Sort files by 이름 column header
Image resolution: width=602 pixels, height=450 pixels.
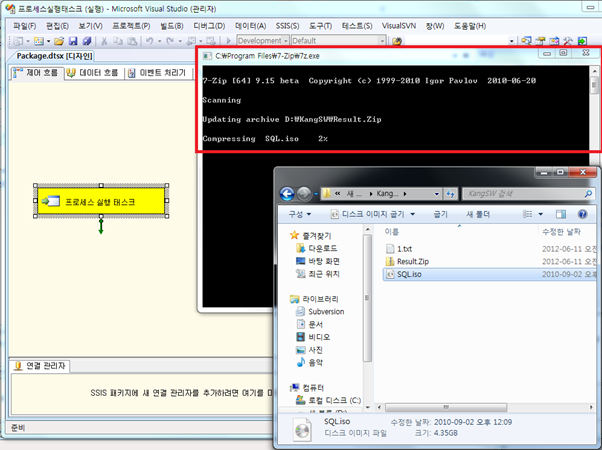pyautogui.click(x=460, y=232)
